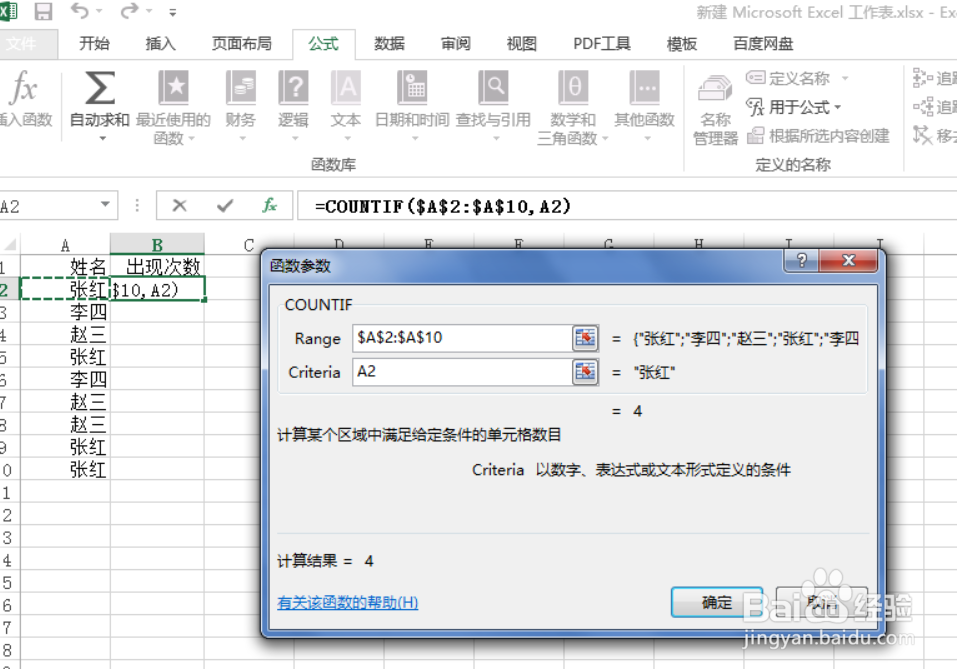Confirm formula with checkmark button
This screenshot has height=671, width=967.
click(x=224, y=205)
